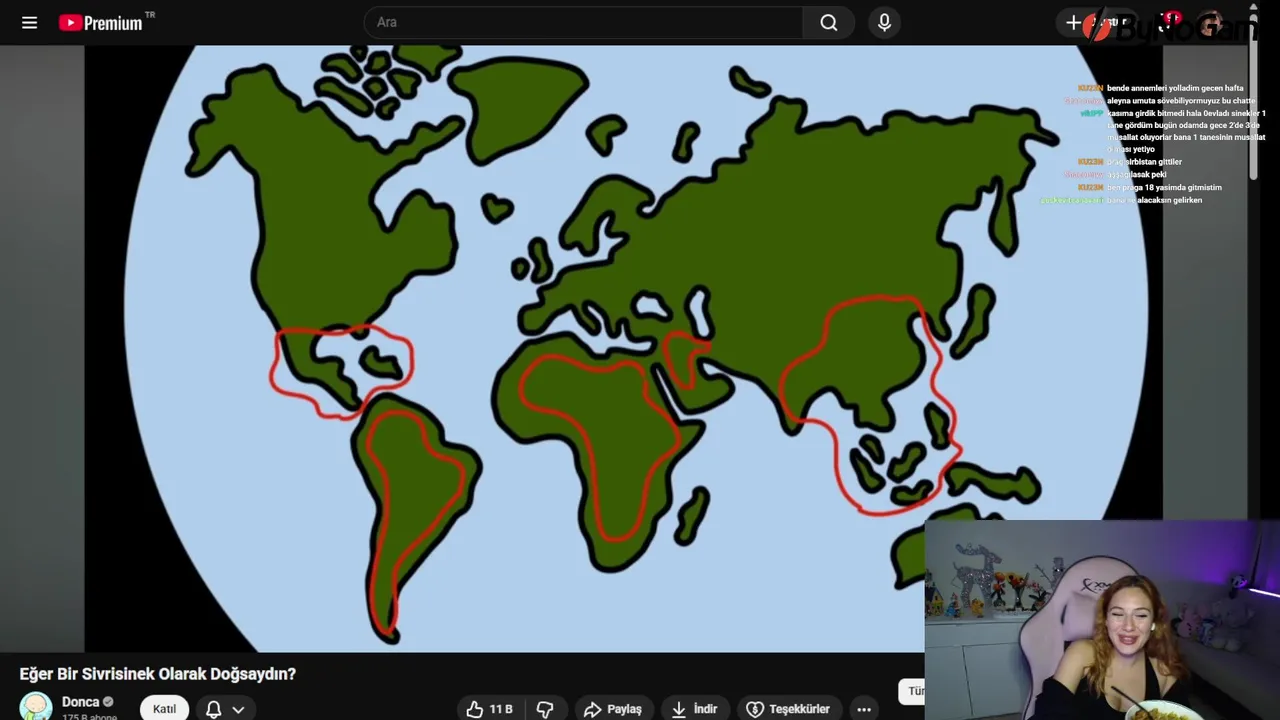Click the verified badge beside Donca
Screen dimensions: 1280x720
[108, 702]
